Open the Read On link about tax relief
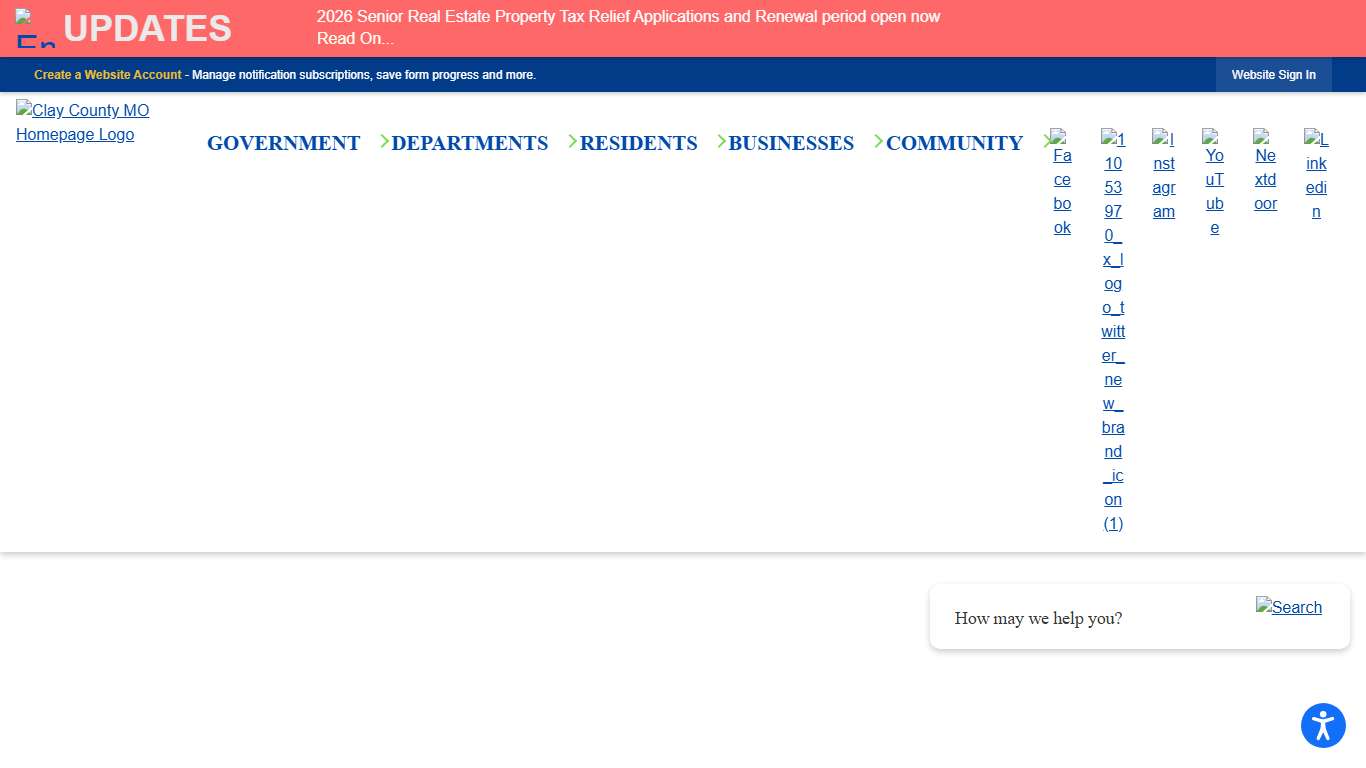 click(x=355, y=38)
